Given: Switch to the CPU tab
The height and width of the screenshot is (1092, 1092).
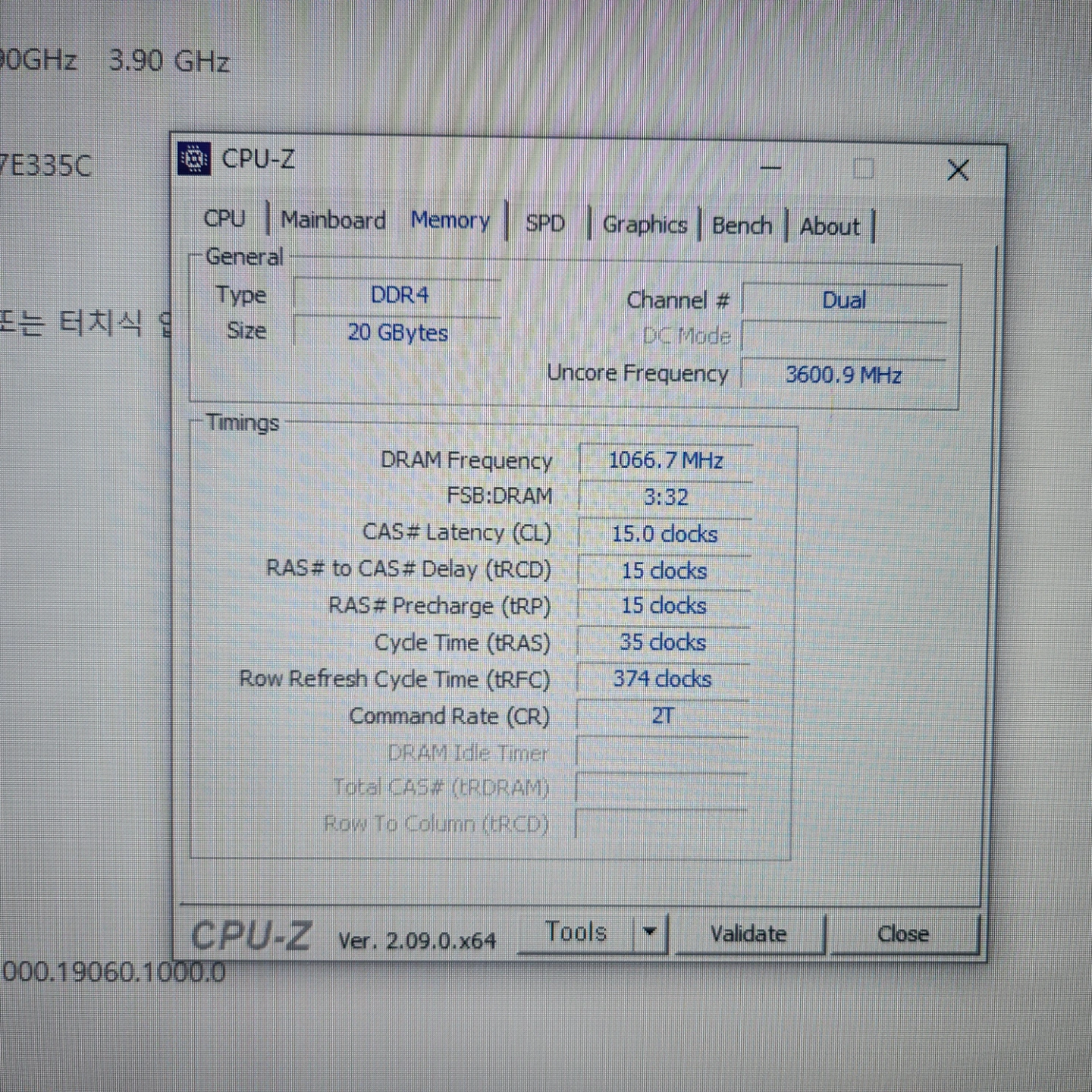Looking at the screenshot, I should tap(224, 218).
